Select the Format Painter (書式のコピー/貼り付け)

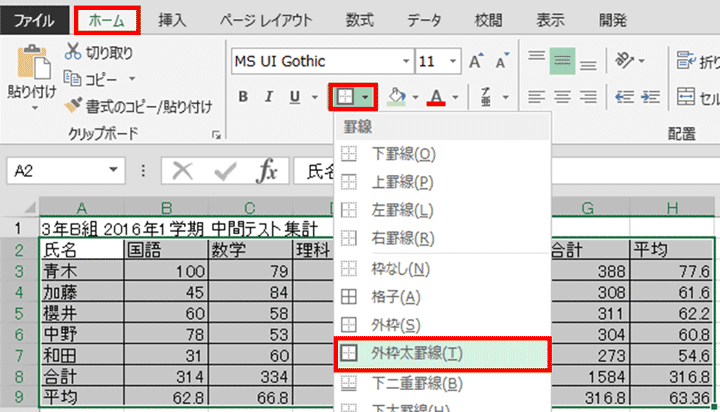tap(138, 107)
